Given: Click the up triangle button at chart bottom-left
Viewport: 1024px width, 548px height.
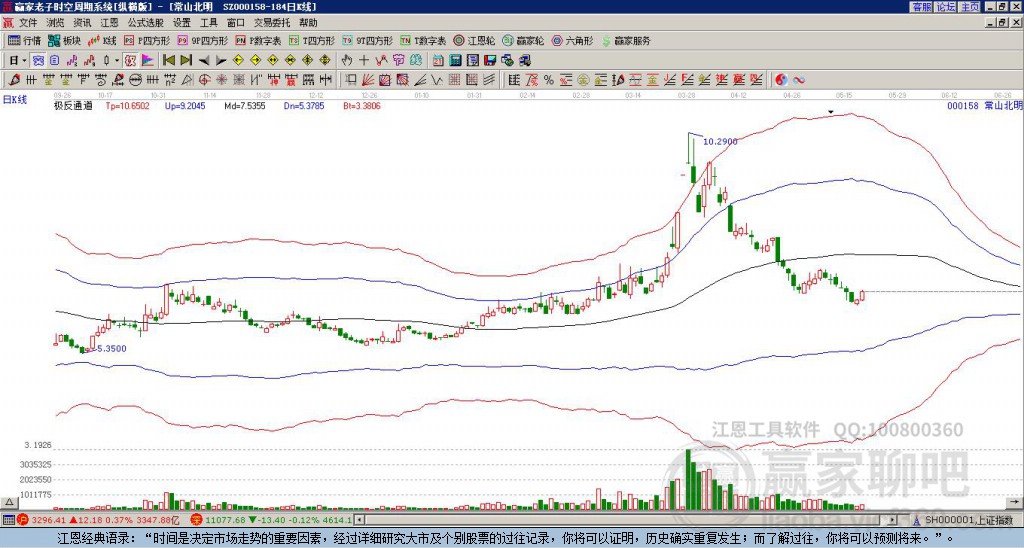Looking at the screenshot, I should pyautogui.click(x=9, y=502).
